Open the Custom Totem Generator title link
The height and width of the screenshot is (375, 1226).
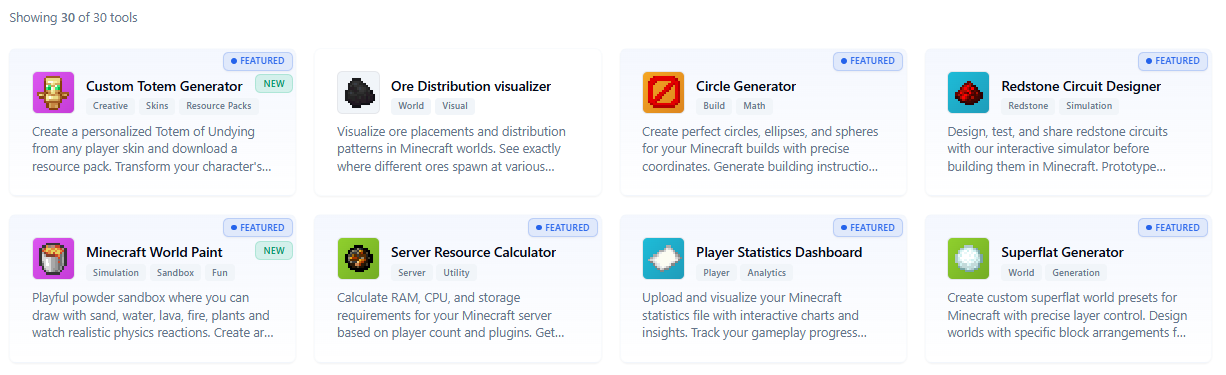[164, 86]
